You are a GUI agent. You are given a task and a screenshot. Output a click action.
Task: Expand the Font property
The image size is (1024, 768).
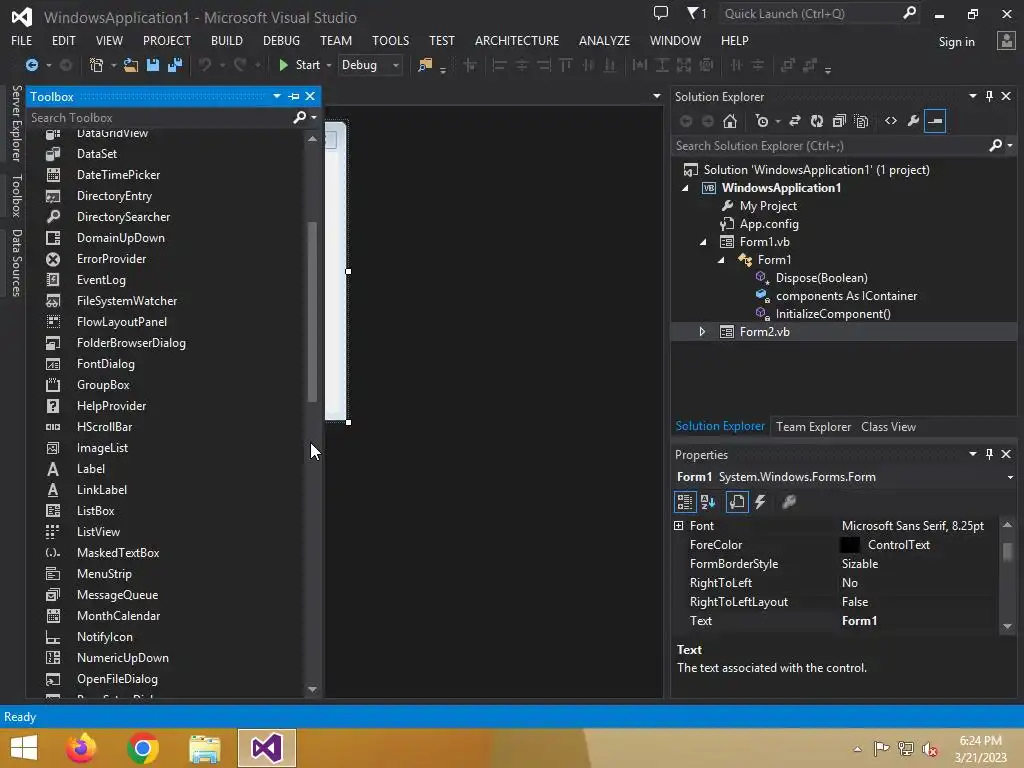click(x=679, y=526)
